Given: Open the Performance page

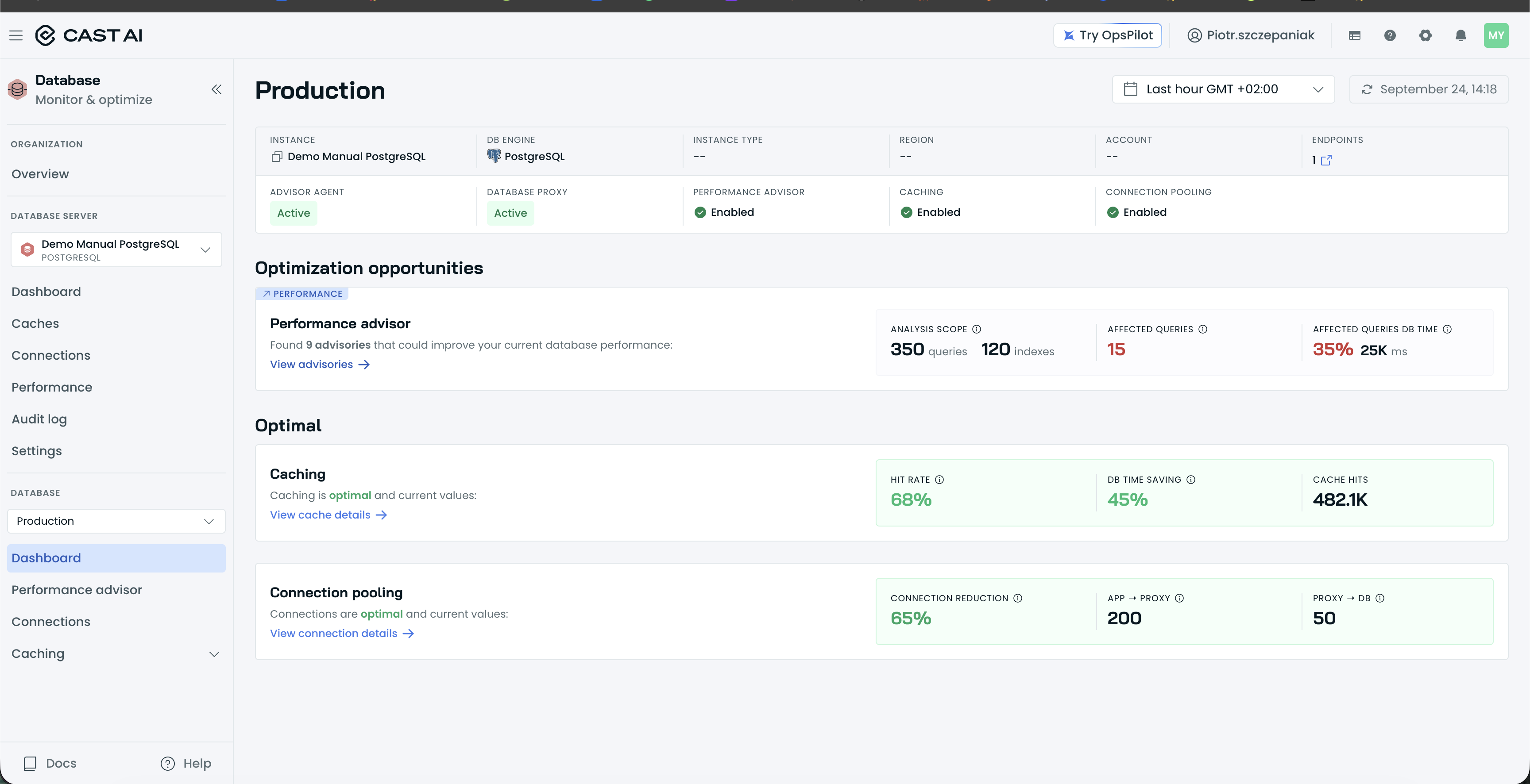Looking at the screenshot, I should coord(52,387).
